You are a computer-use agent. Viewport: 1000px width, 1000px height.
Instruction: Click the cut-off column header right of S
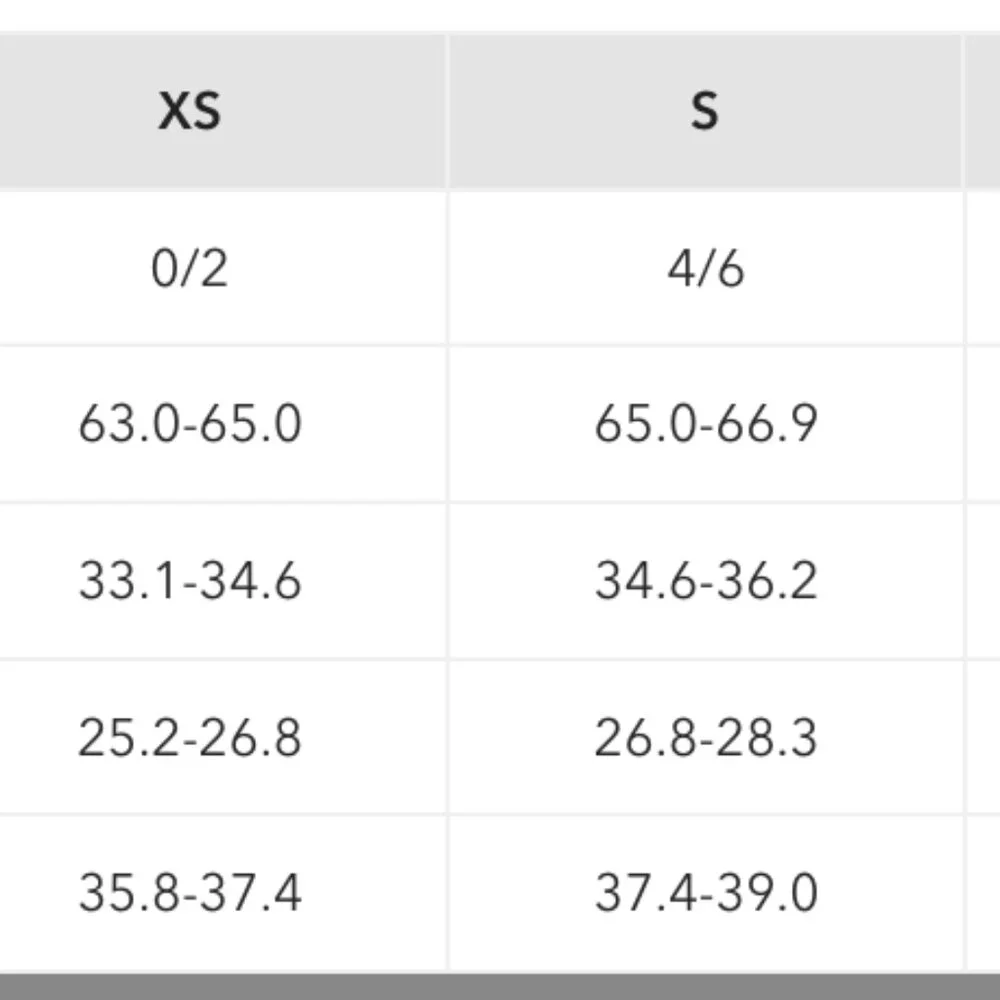[x=983, y=110]
